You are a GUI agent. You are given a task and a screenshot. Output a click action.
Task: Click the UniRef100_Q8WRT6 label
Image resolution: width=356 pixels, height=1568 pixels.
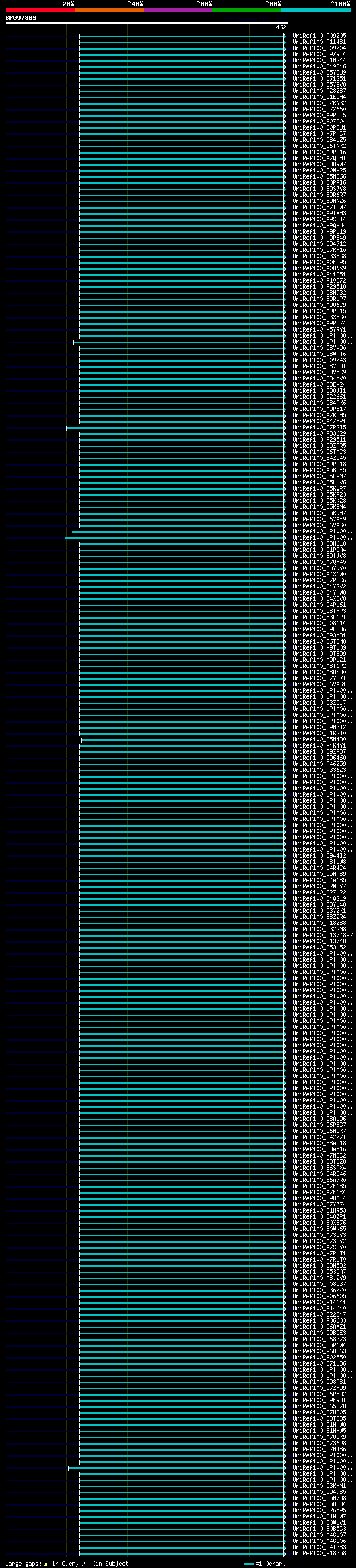[319, 354]
